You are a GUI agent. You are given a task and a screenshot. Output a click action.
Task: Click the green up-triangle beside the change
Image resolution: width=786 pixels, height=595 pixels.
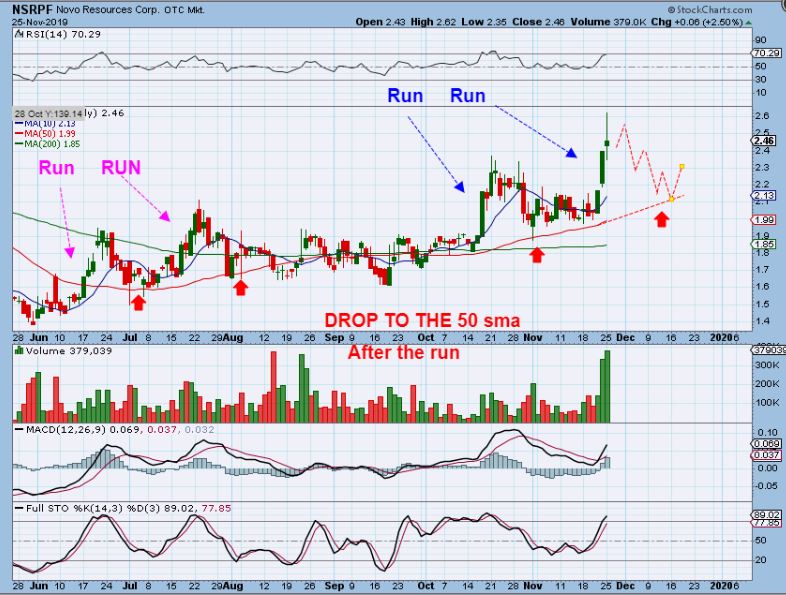point(748,23)
